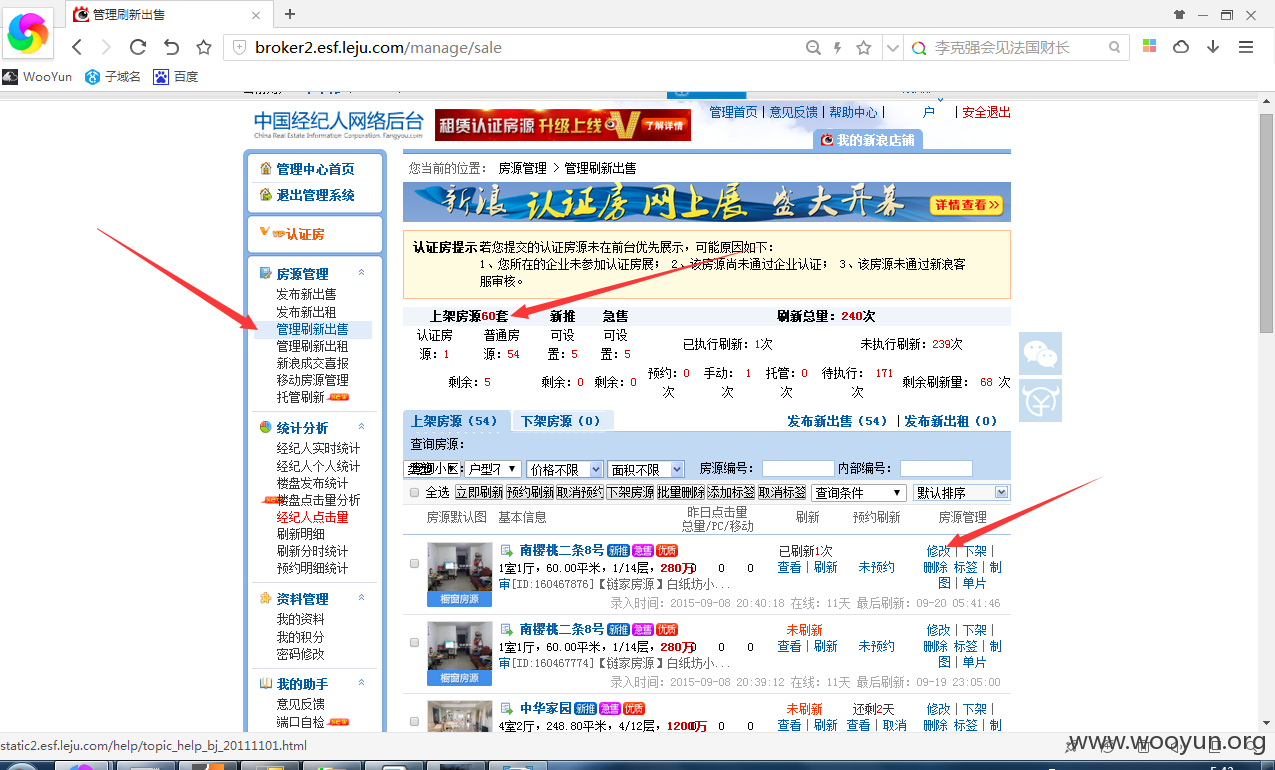Screen dimensions: 1275x770
Task: Click the 预约刷新 batch button
Action: (529, 493)
